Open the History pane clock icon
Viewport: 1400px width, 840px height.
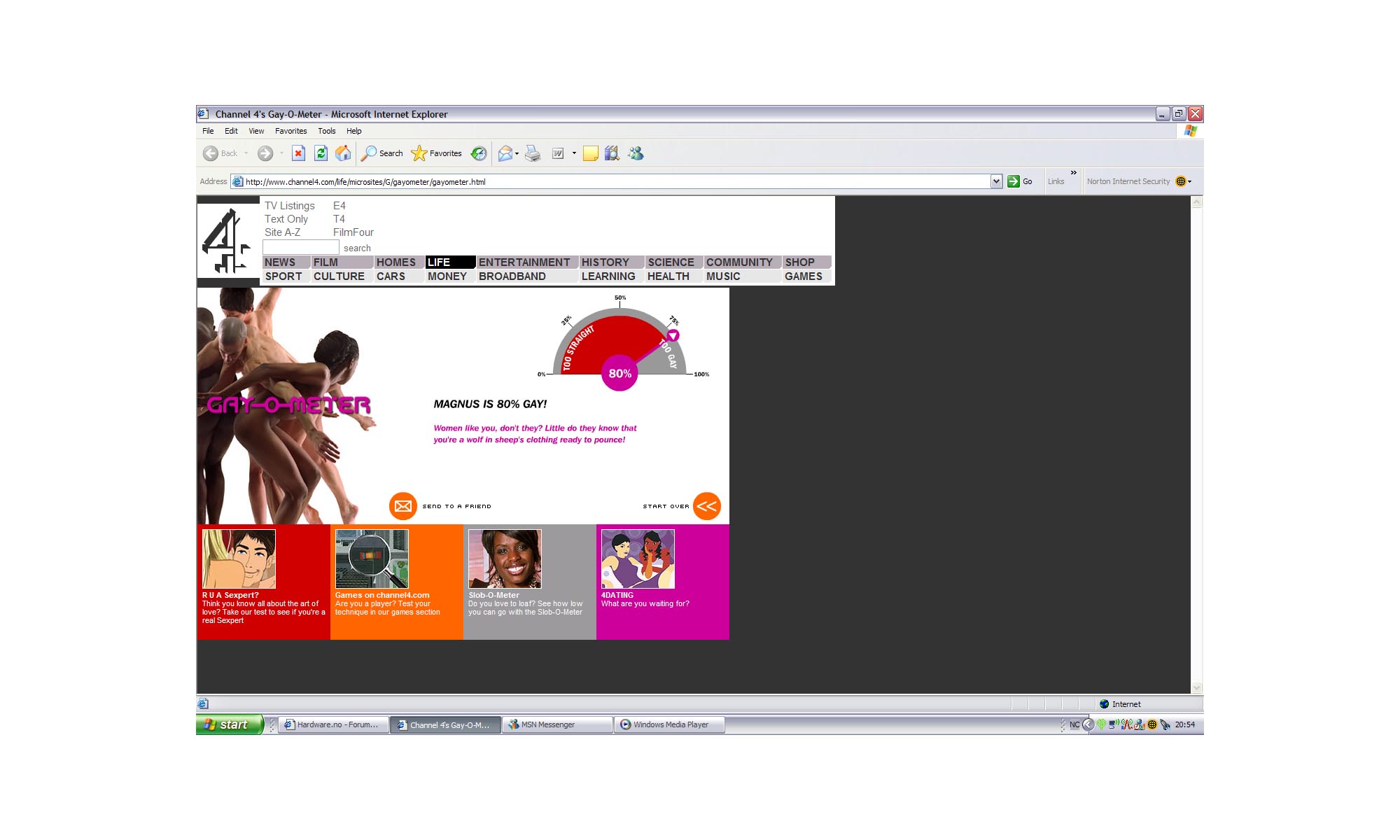479,153
